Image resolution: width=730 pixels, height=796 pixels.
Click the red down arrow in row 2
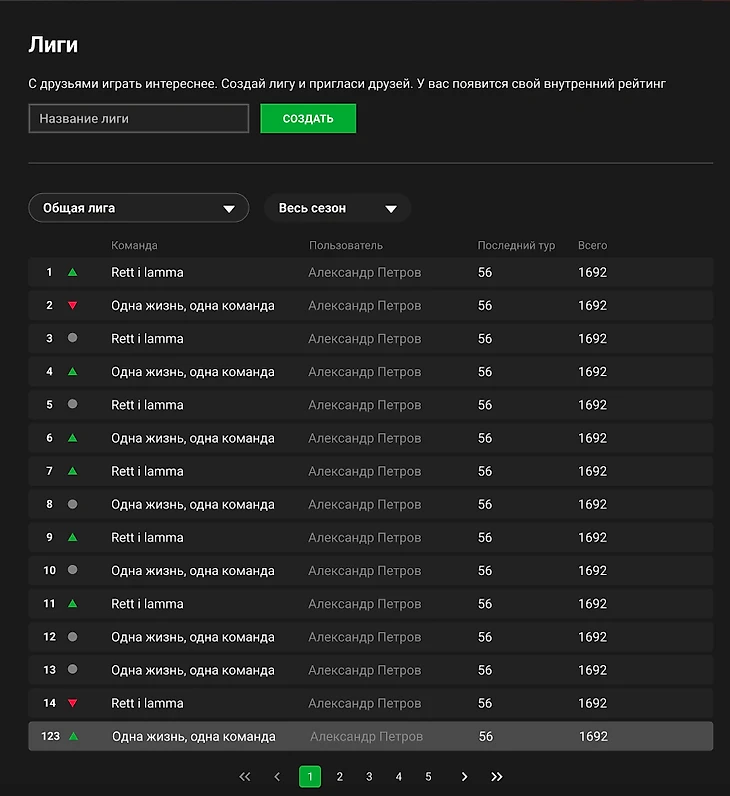72,305
